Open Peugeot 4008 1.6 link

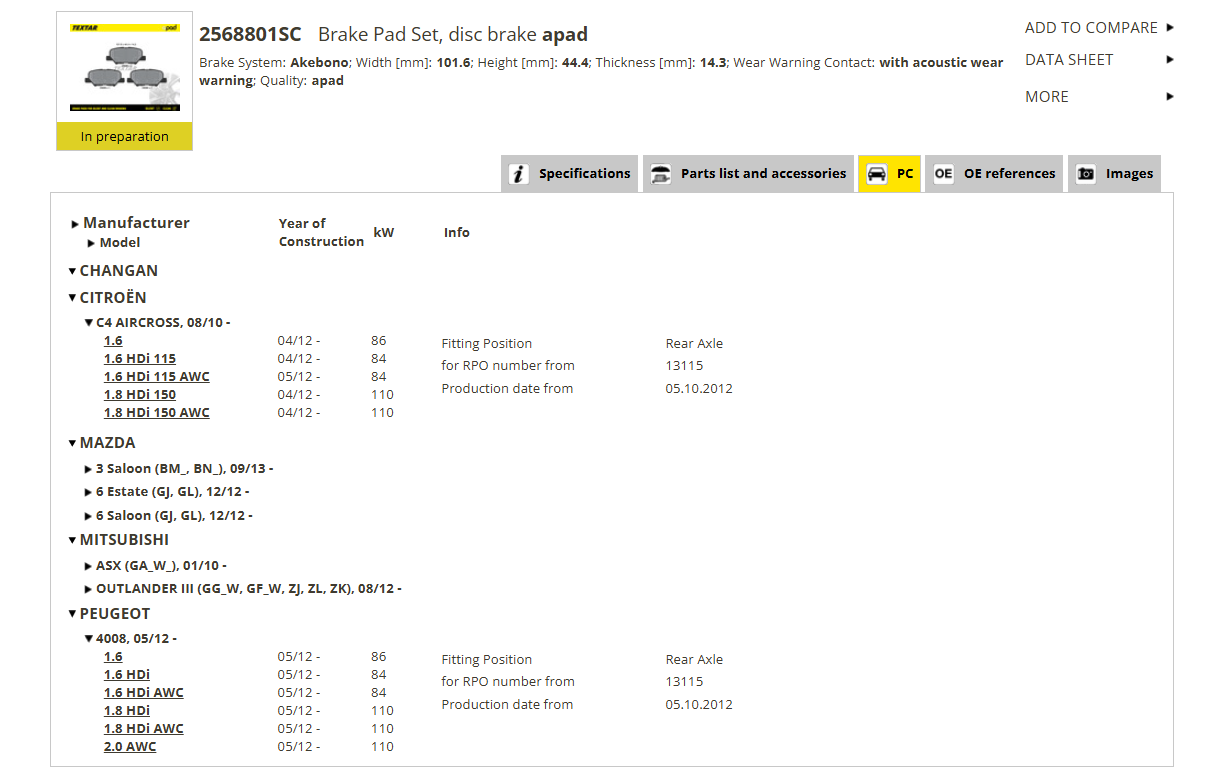(113, 657)
